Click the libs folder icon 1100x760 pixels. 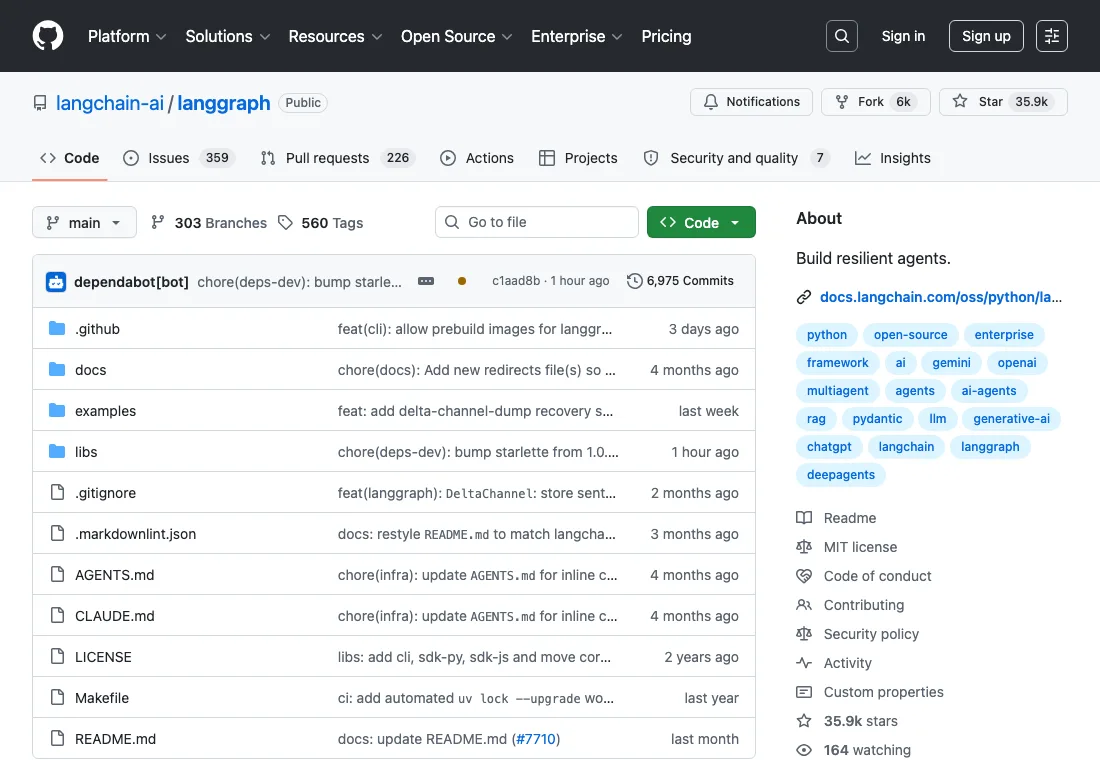pos(57,451)
